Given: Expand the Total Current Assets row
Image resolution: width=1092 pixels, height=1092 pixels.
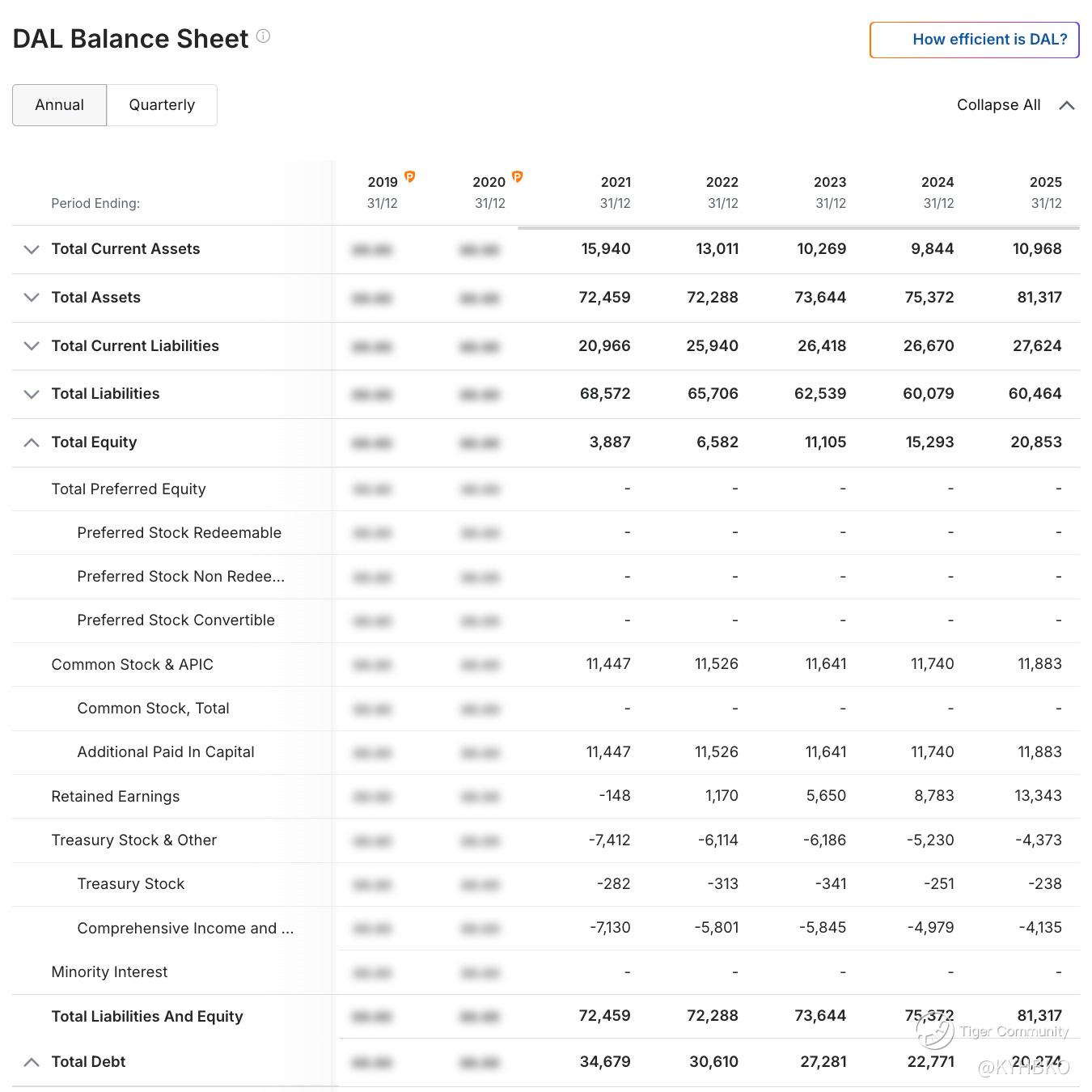Looking at the screenshot, I should click(x=32, y=249).
